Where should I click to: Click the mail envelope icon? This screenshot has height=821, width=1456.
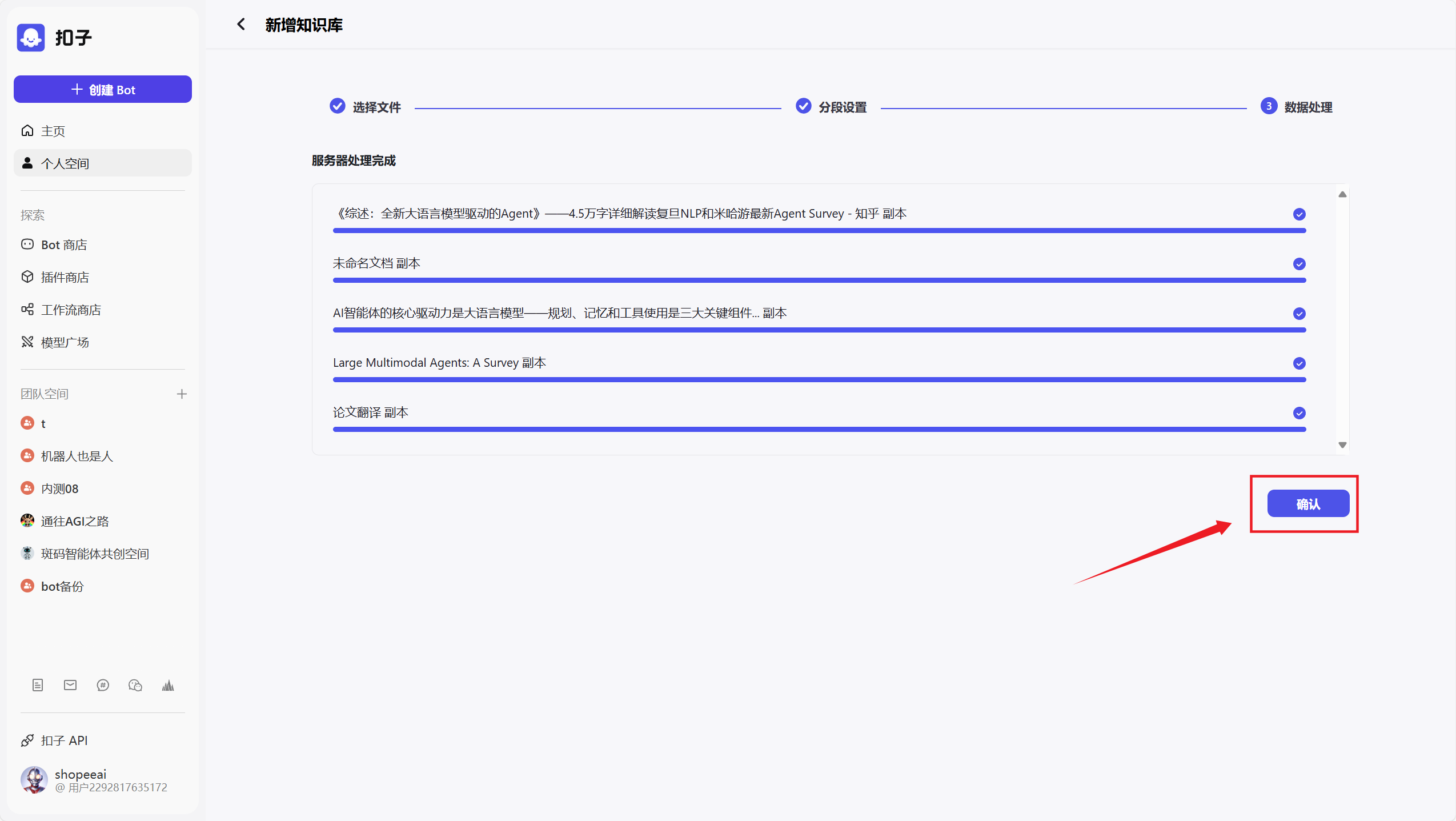pos(70,685)
